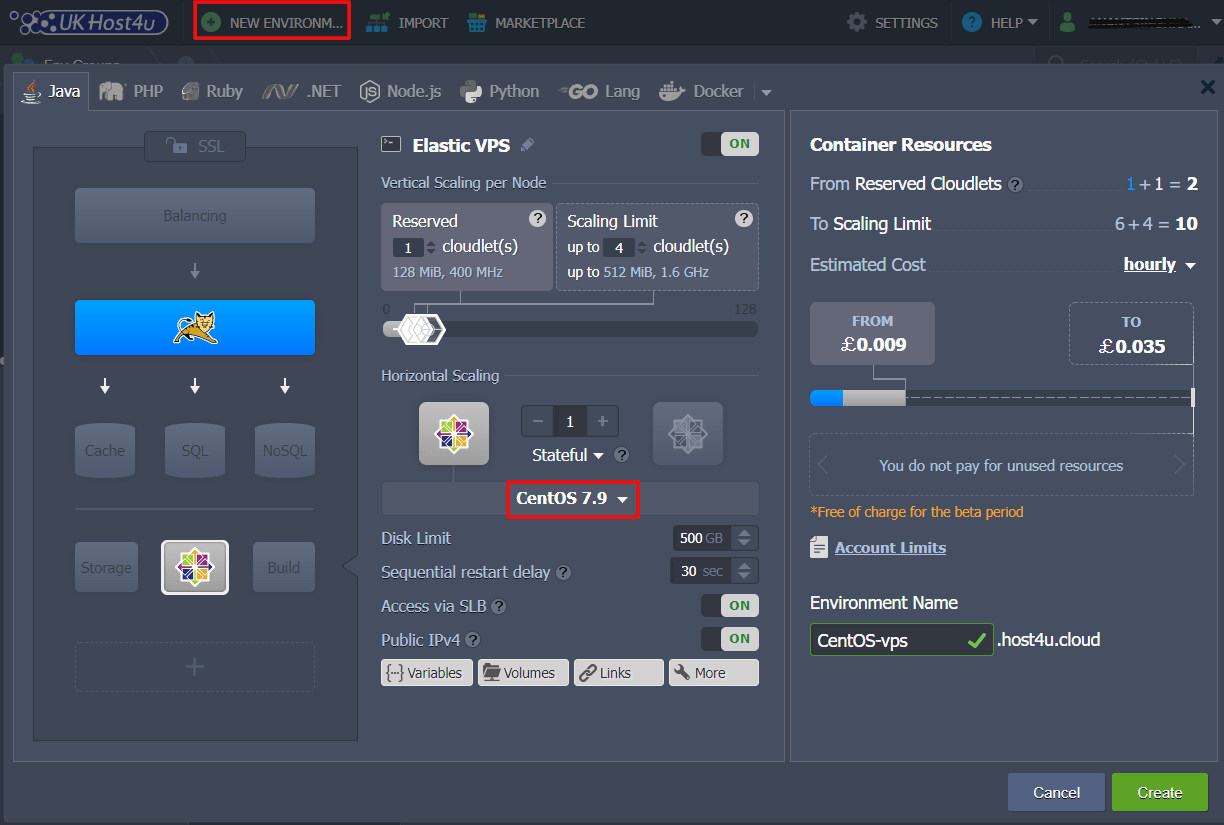Open the CentOS 7.9 version dropdown
The height and width of the screenshot is (825, 1224).
click(x=572, y=498)
